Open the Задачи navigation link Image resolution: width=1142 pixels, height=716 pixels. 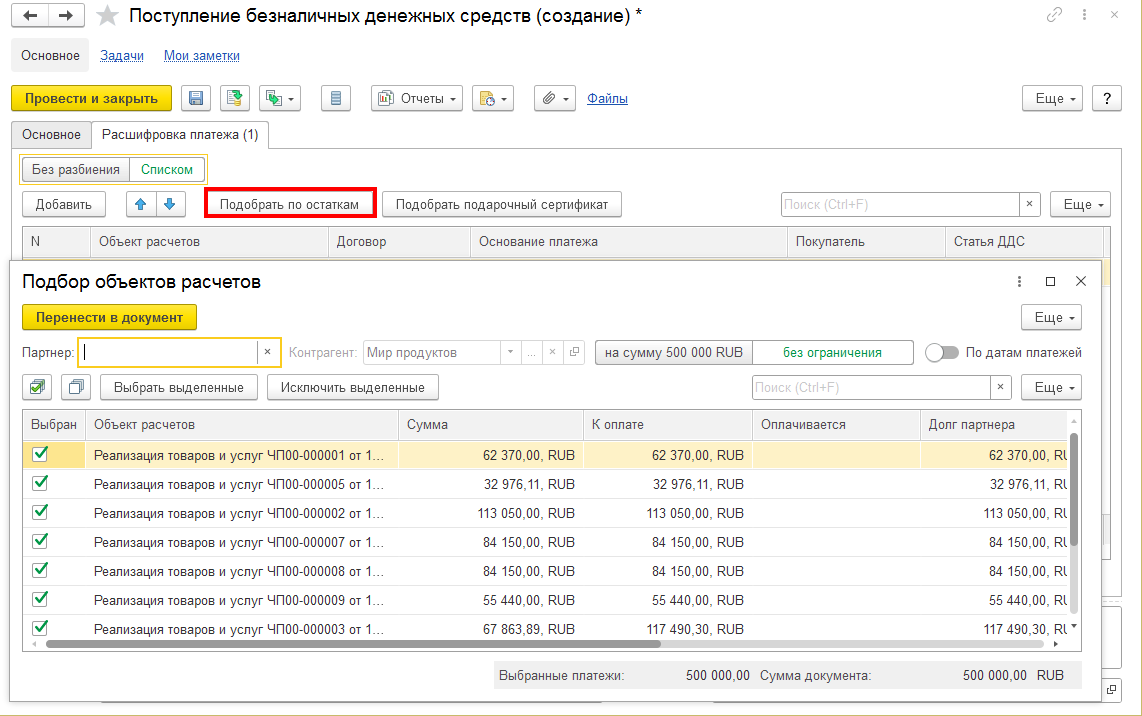click(x=122, y=56)
